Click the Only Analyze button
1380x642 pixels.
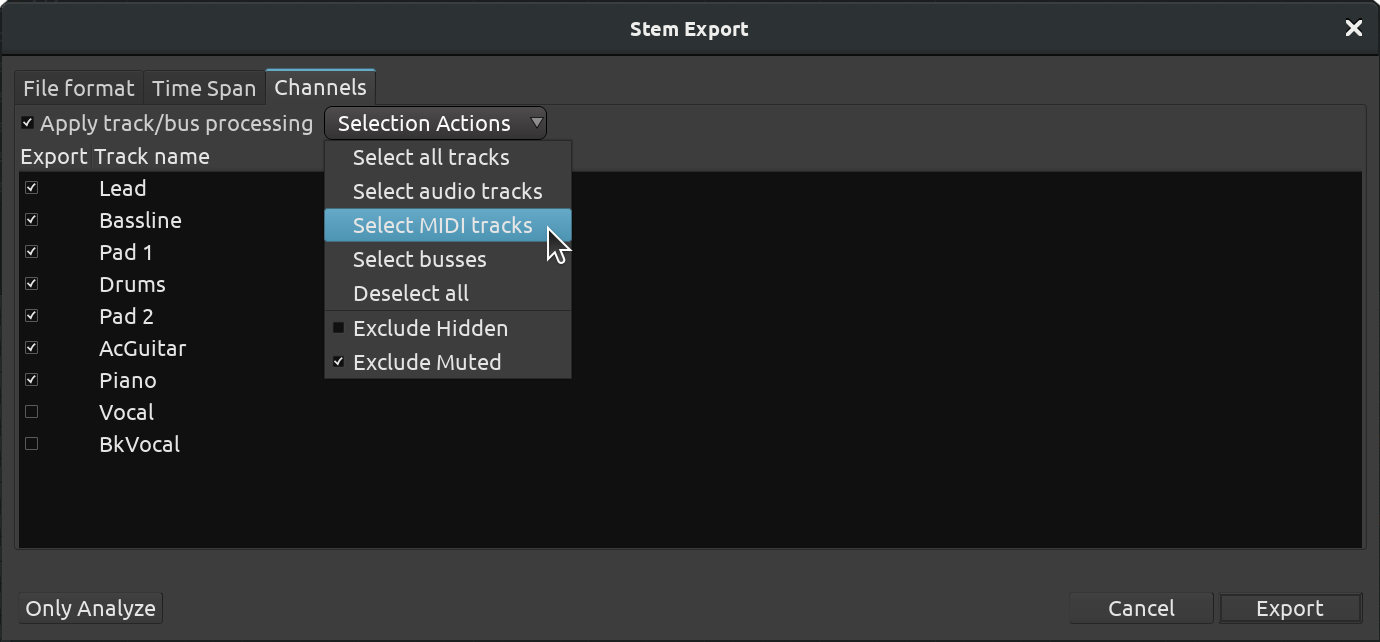pos(91,608)
